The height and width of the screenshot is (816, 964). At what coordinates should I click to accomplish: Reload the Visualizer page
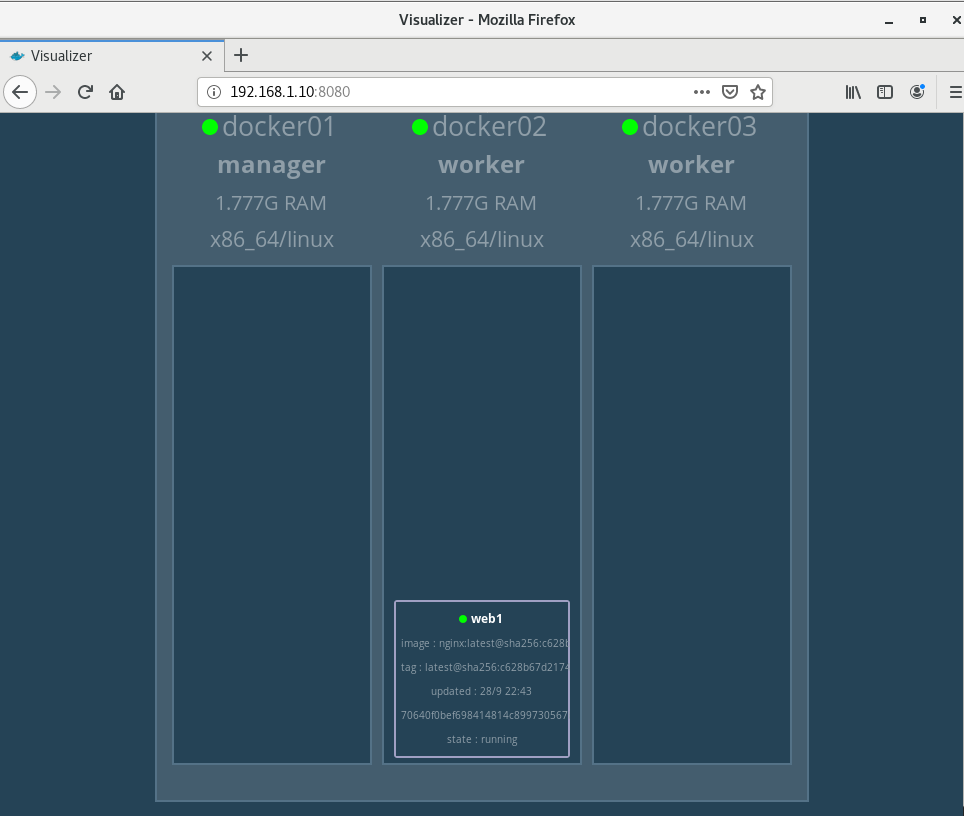85,92
